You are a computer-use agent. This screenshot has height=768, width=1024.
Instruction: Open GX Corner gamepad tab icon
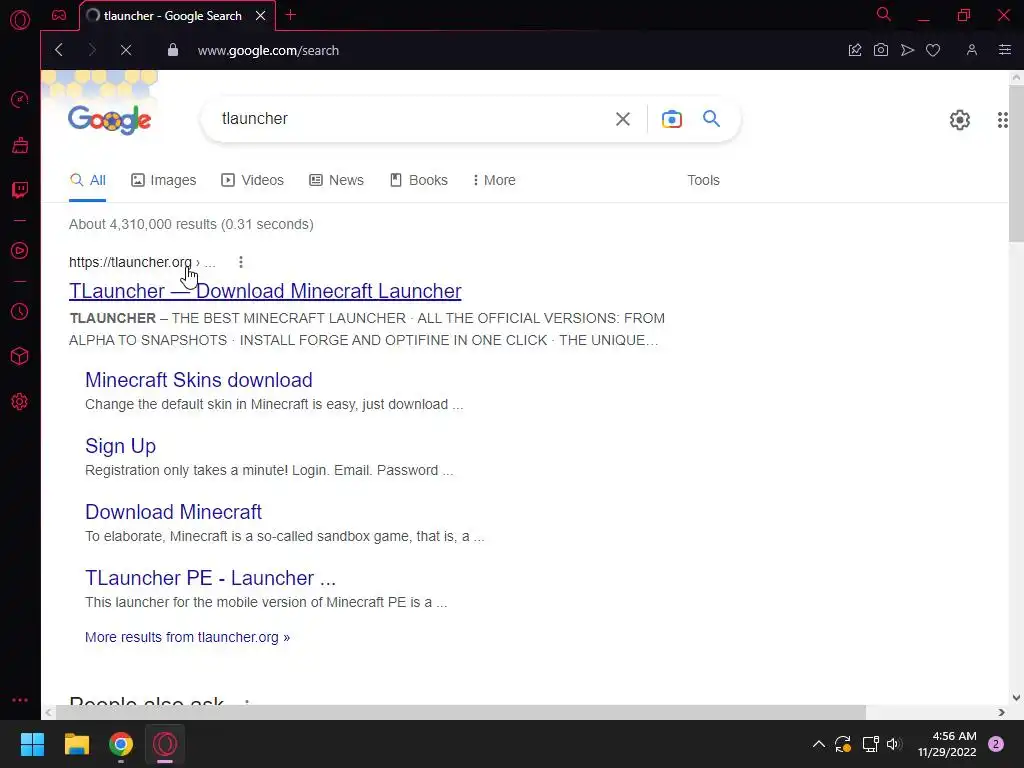pos(59,15)
